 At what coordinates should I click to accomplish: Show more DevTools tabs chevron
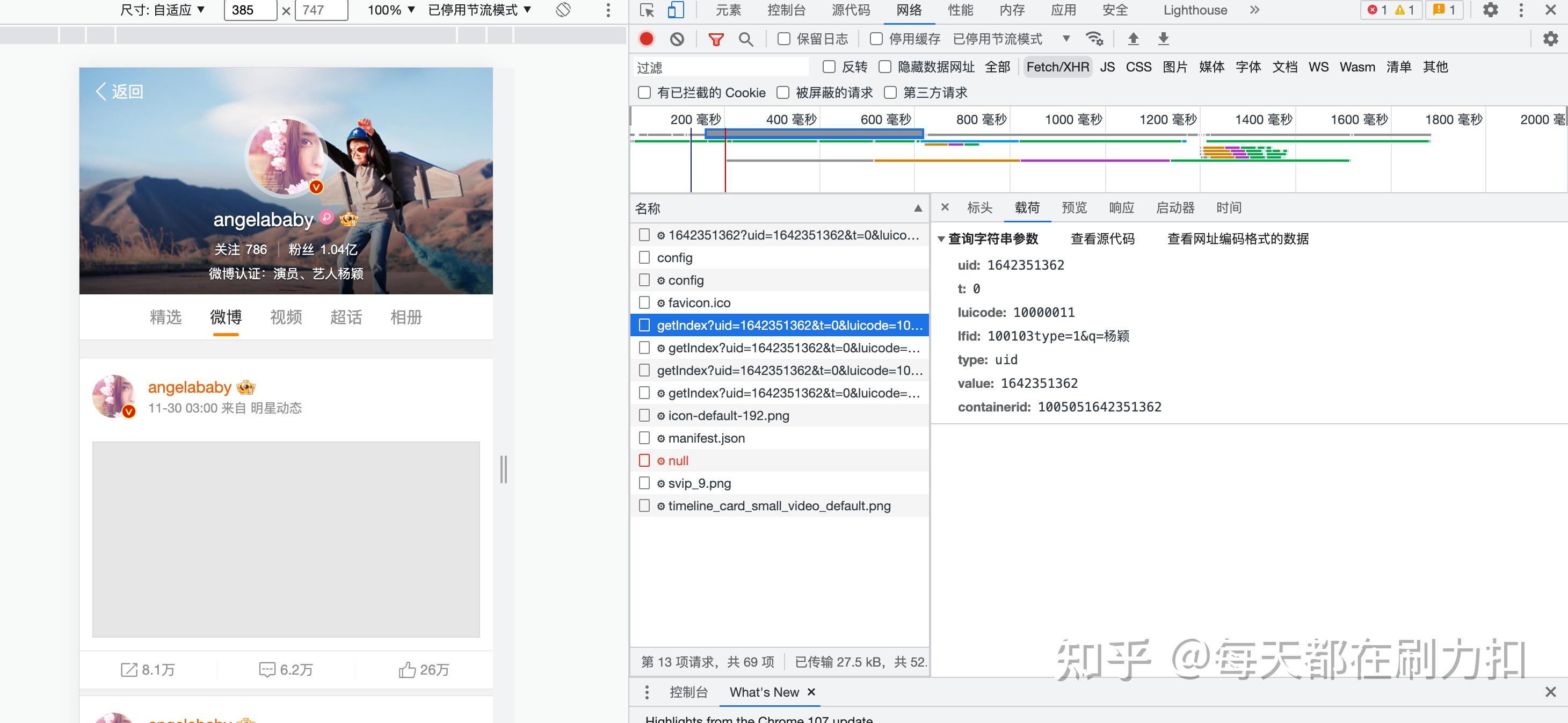tap(1254, 10)
